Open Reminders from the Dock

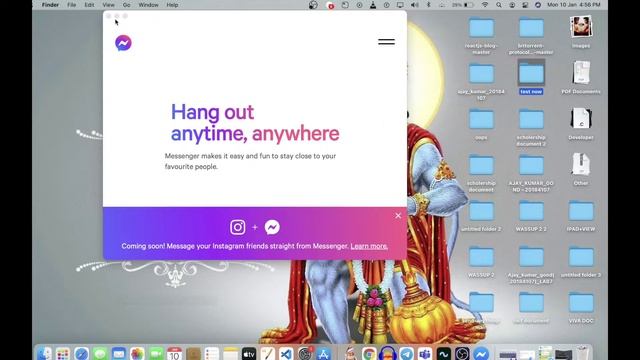(211, 353)
